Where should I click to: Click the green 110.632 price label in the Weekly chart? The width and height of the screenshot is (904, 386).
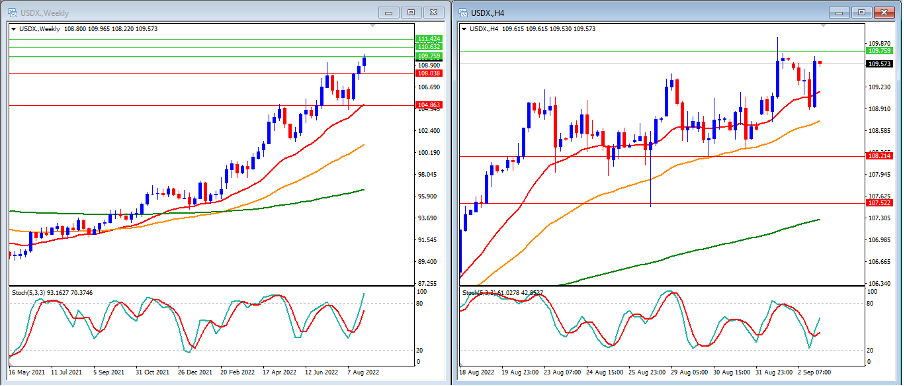pyautogui.click(x=428, y=47)
